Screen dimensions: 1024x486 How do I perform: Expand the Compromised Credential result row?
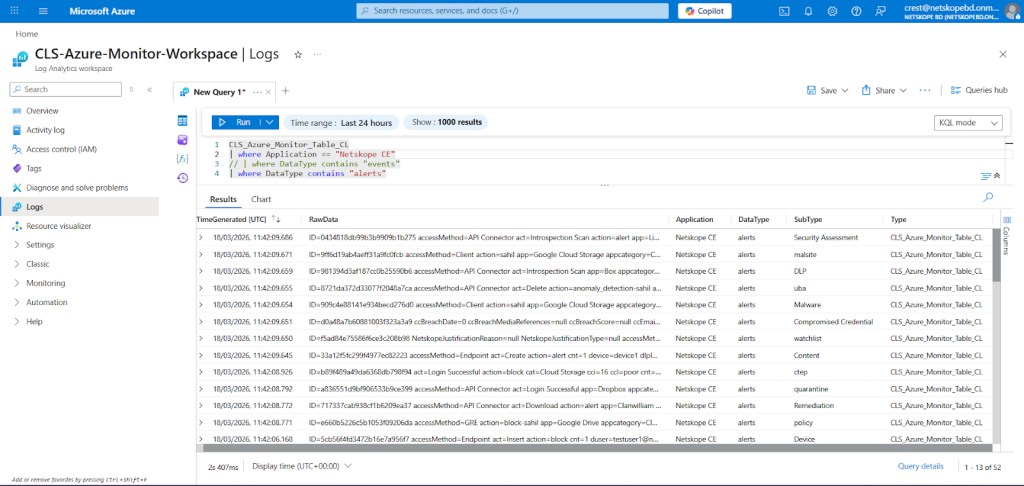click(x=201, y=321)
